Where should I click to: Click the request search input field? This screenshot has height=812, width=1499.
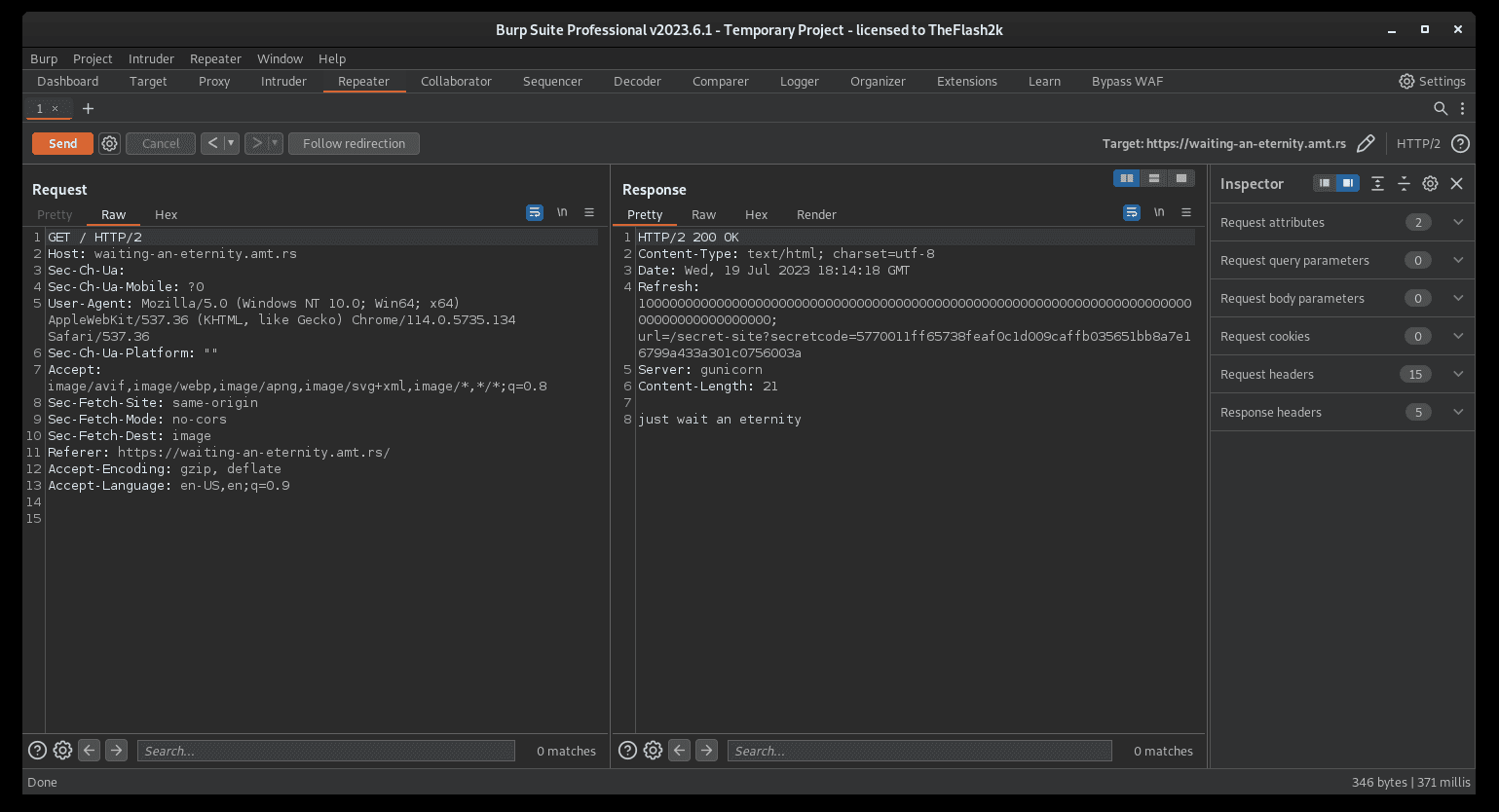click(x=325, y=750)
